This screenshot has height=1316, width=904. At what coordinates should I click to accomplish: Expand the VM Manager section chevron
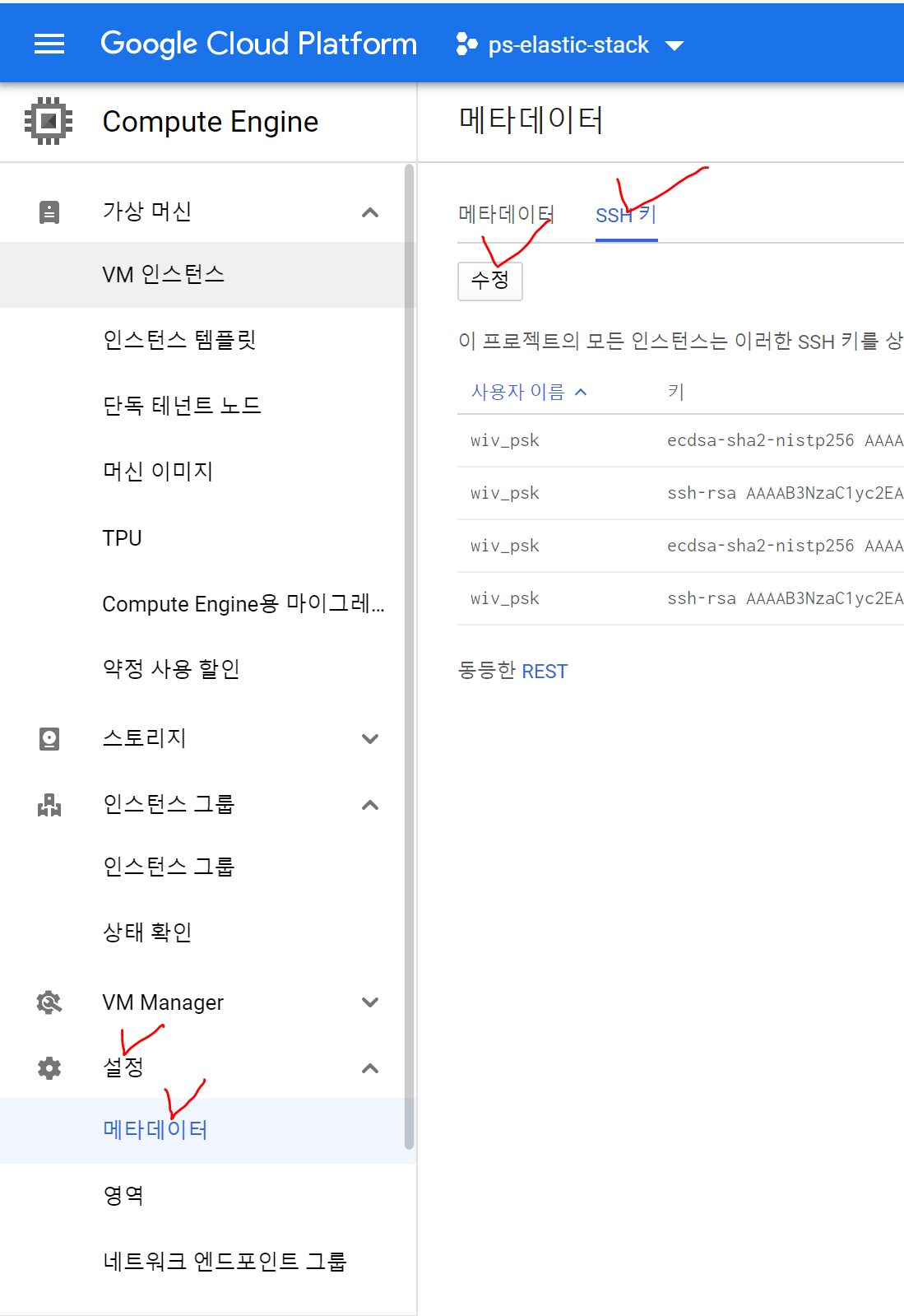pos(370,1002)
